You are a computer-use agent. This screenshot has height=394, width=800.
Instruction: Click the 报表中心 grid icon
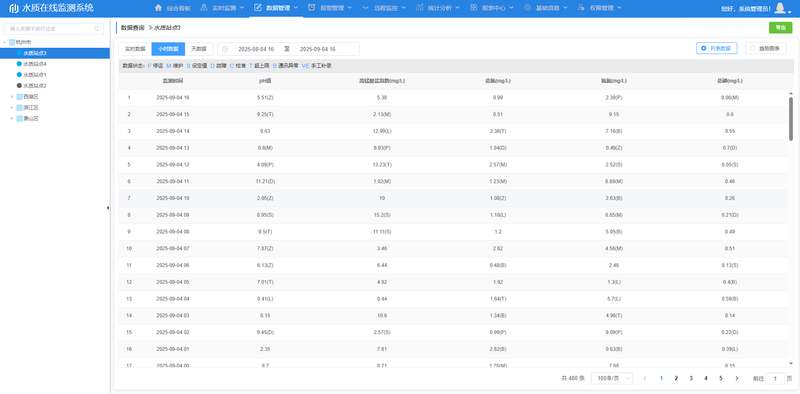pos(473,8)
